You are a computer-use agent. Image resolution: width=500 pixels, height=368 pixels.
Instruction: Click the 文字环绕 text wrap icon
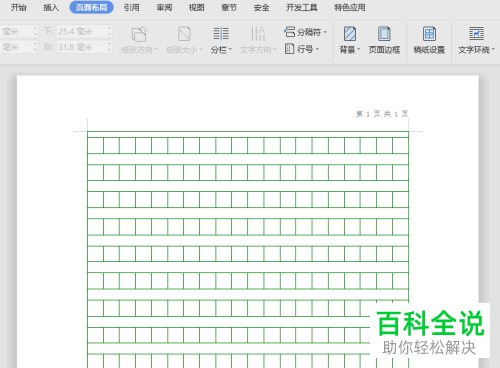coord(476,34)
